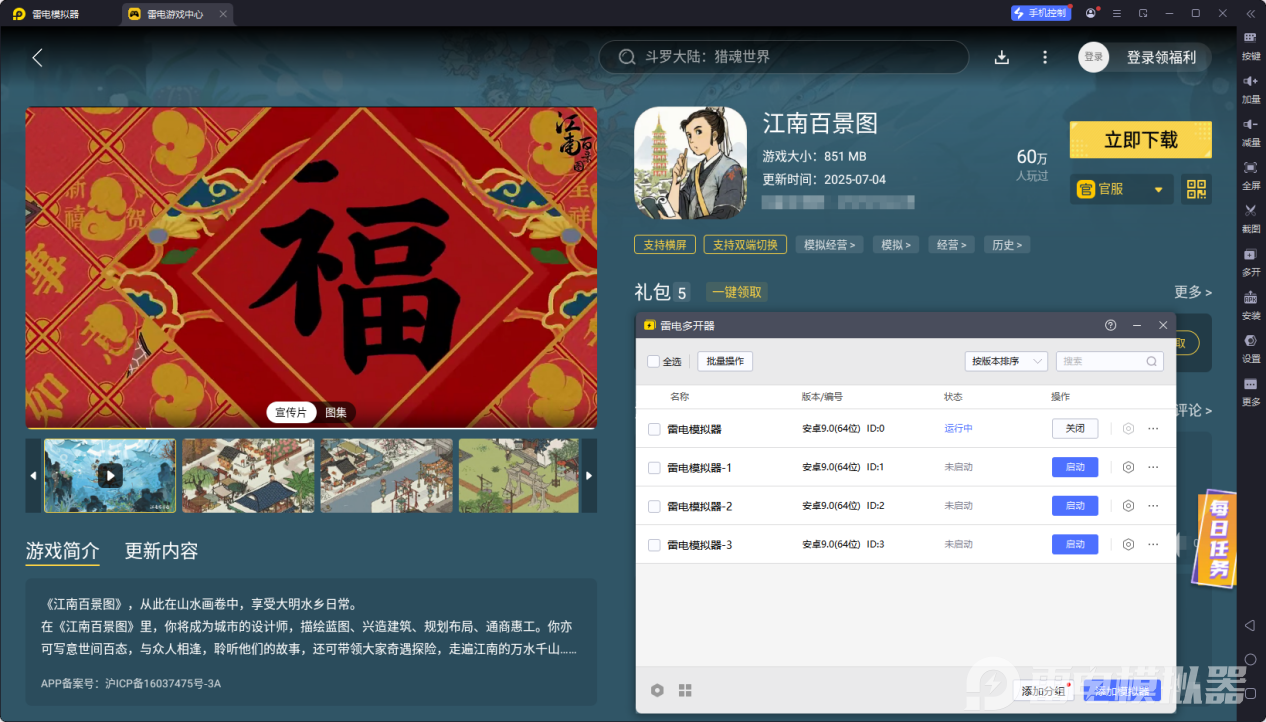Play the trailer video thumbnail

click(110, 475)
